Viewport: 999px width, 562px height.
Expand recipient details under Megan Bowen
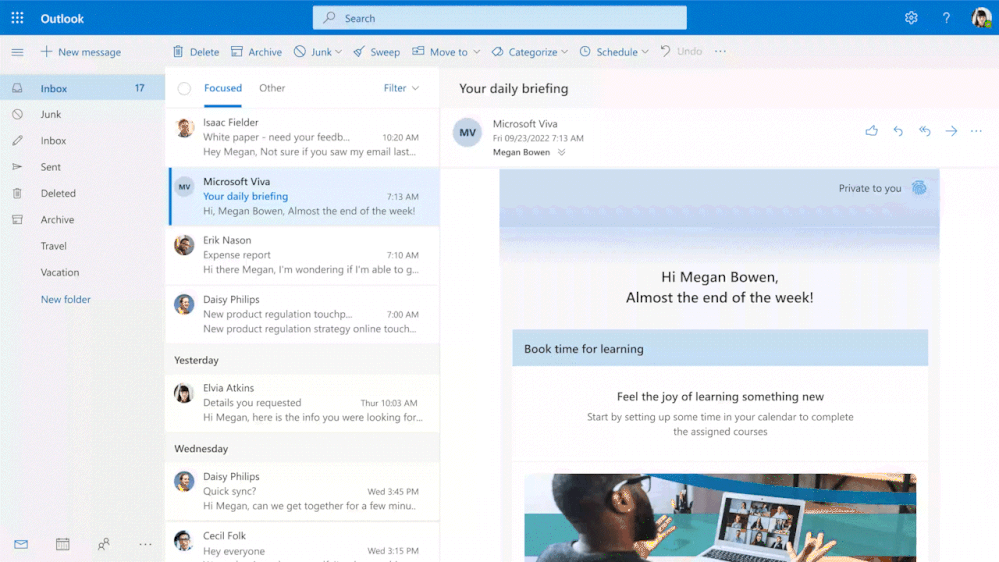click(x=562, y=153)
